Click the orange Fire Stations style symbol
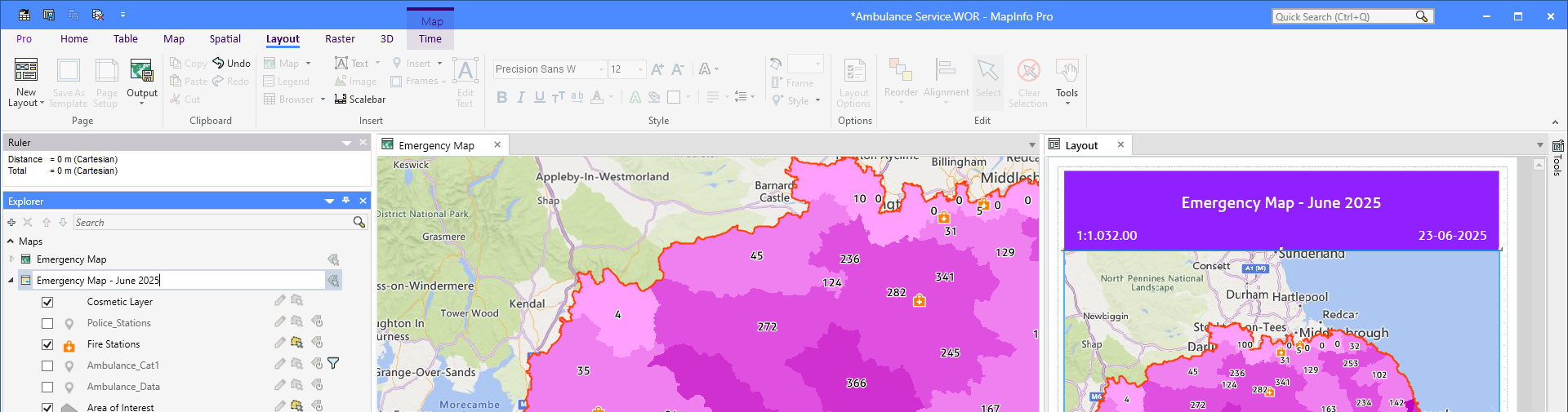Viewport: 1568px width, 412px height. 69,346
